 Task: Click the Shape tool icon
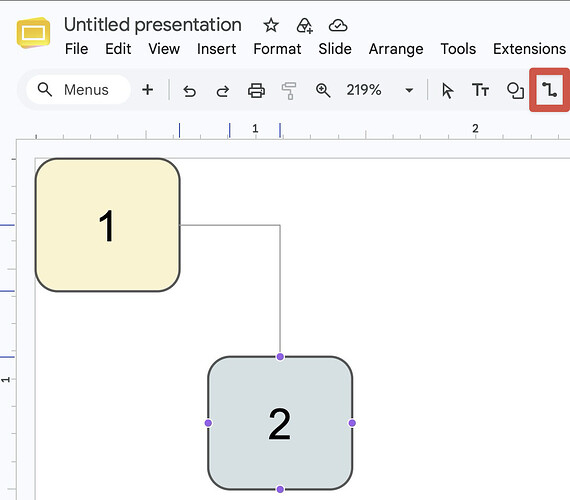(515, 91)
